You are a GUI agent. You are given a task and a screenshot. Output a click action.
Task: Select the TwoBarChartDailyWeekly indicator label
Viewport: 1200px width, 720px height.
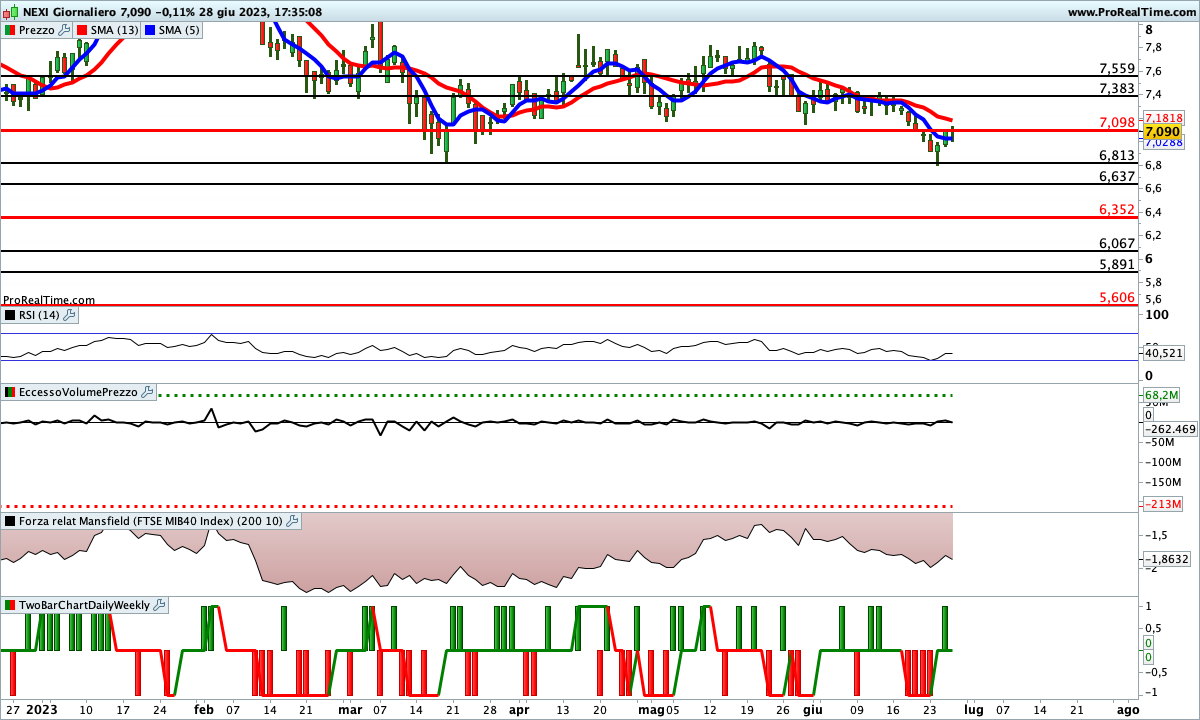click(84, 605)
